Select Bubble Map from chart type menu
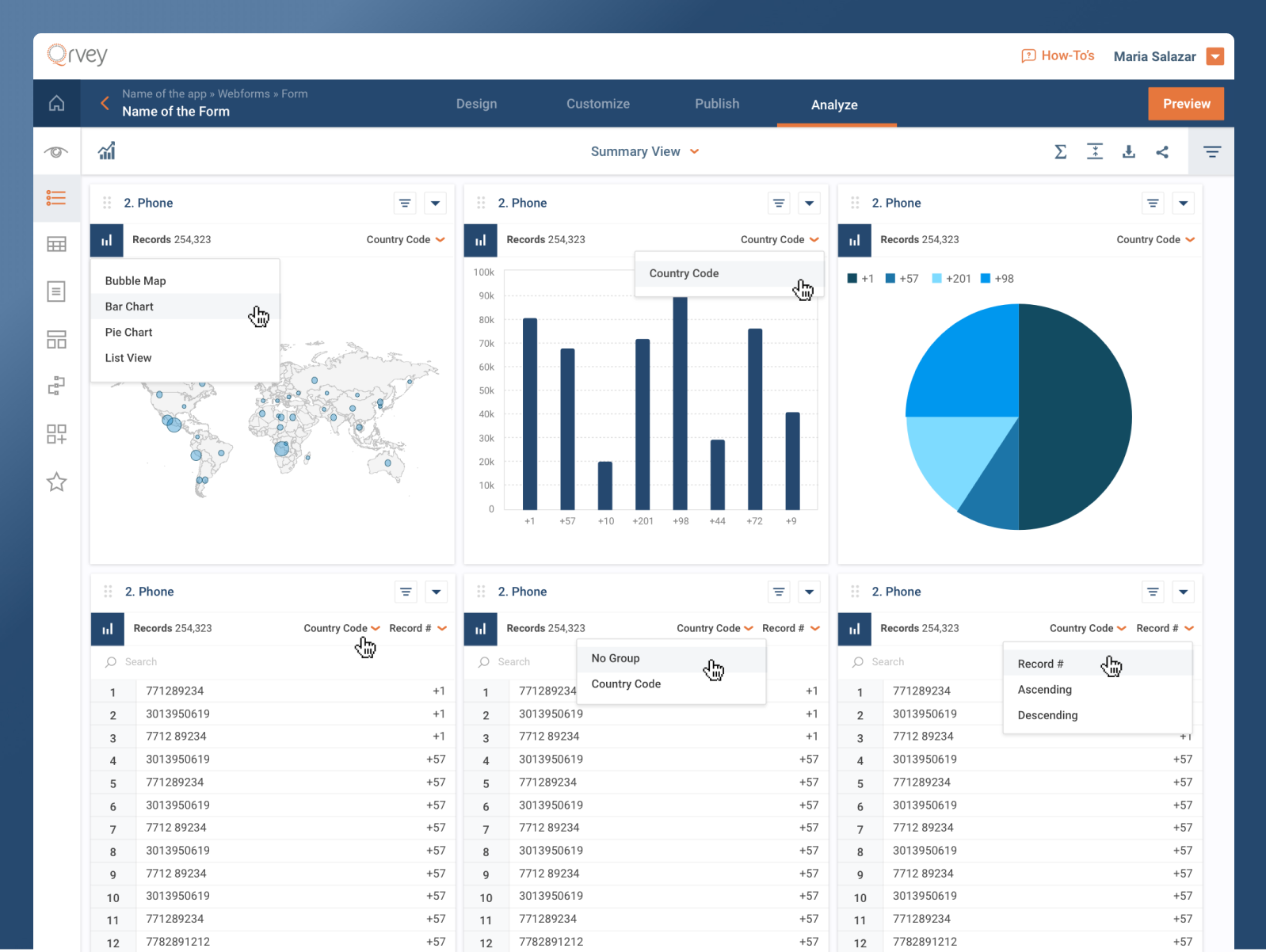Viewport: 1266px width, 952px height. point(185,280)
